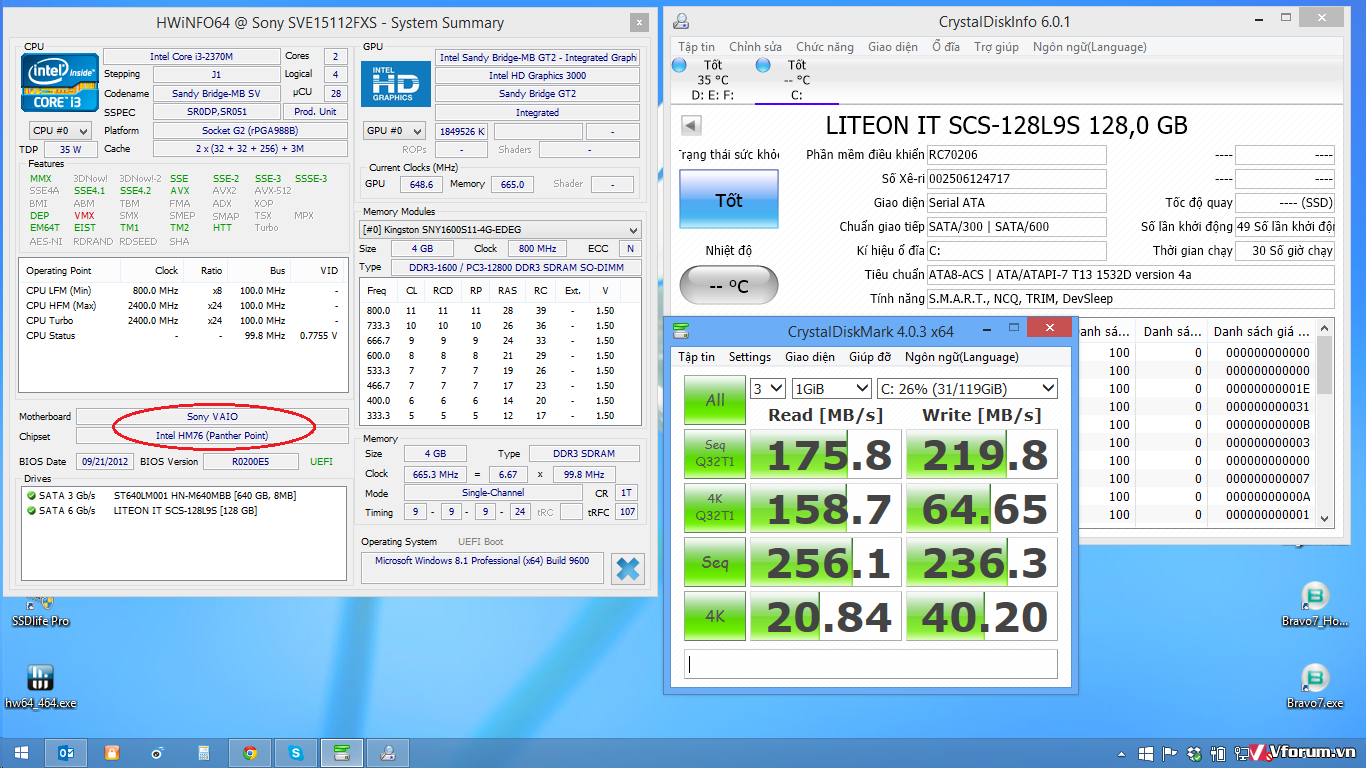Open Google Chrome from the taskbar

[x=250, y=752]
